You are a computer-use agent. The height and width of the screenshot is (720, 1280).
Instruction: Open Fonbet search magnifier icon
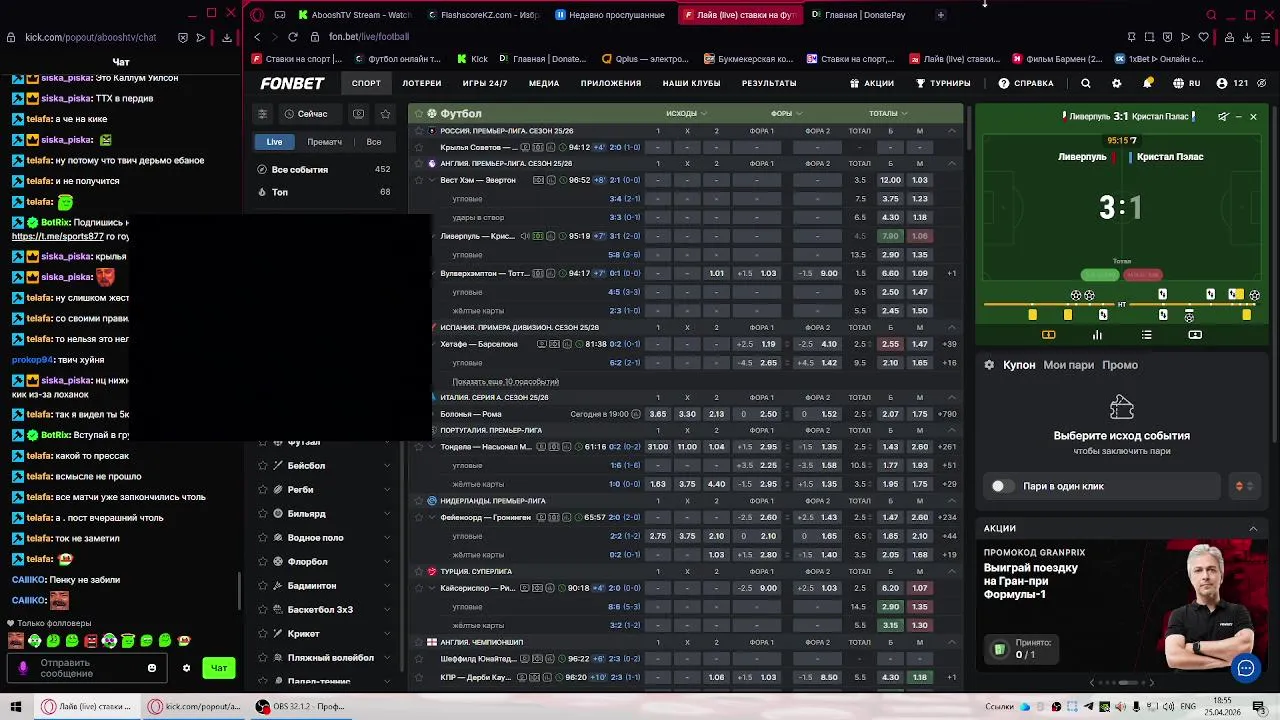(x=1086, y=84)
